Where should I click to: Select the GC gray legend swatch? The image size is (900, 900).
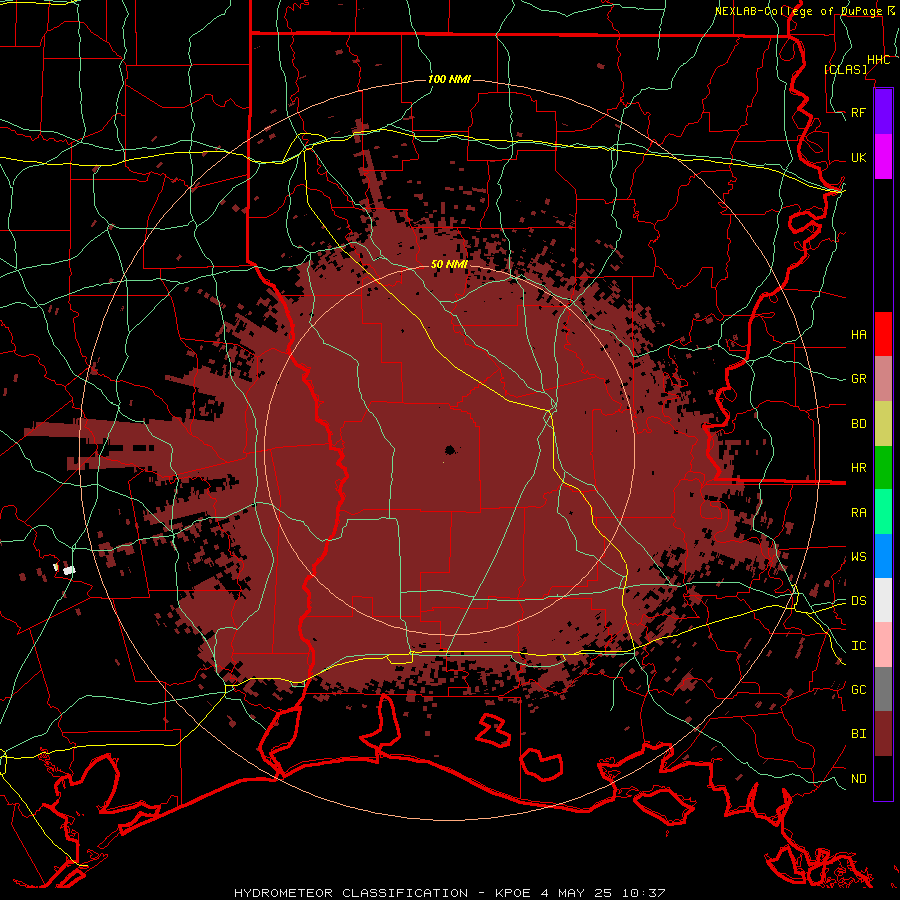(x=883, y=689)
